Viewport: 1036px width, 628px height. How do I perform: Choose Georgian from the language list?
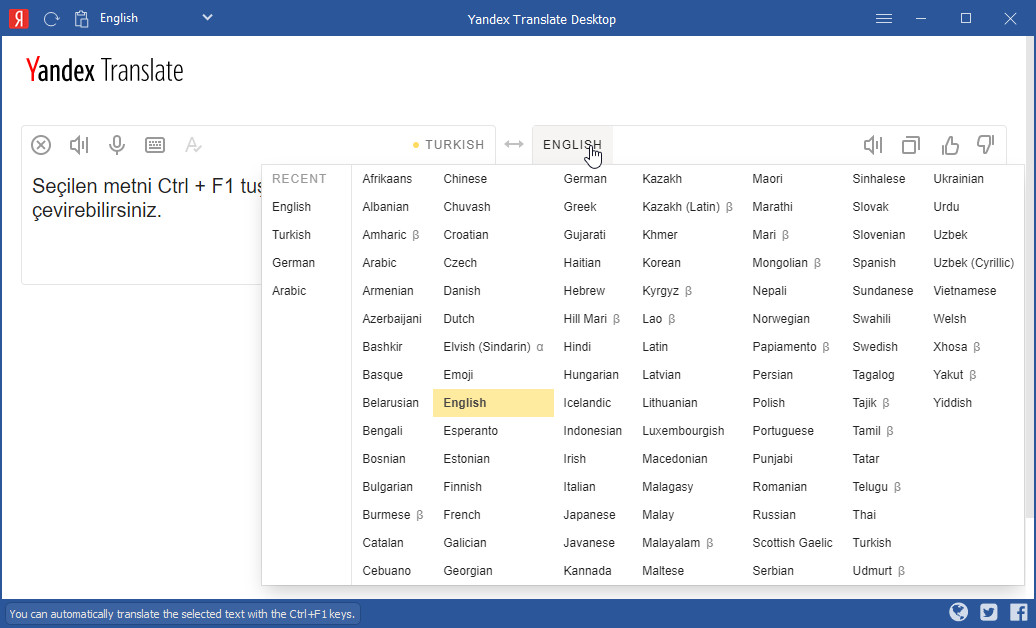tap(468, 570)
